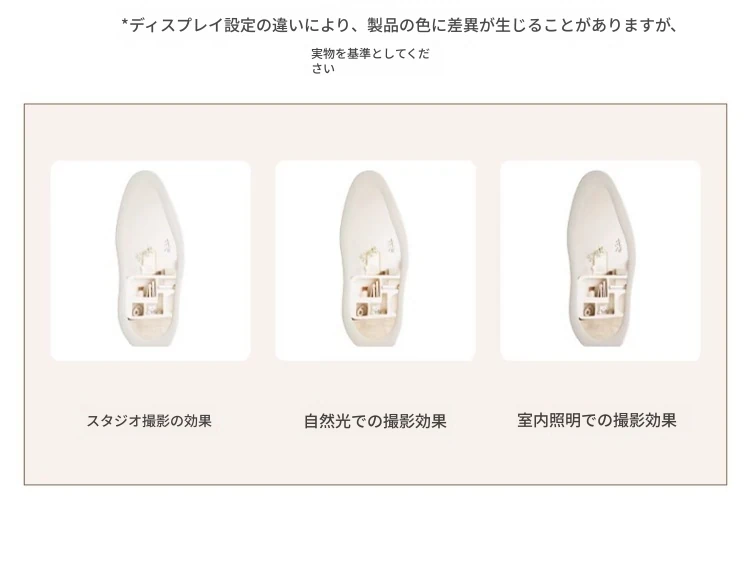Click the スタジオ撮影の効果 caption
Screen dimensions: 750x587
coord(149,421)
